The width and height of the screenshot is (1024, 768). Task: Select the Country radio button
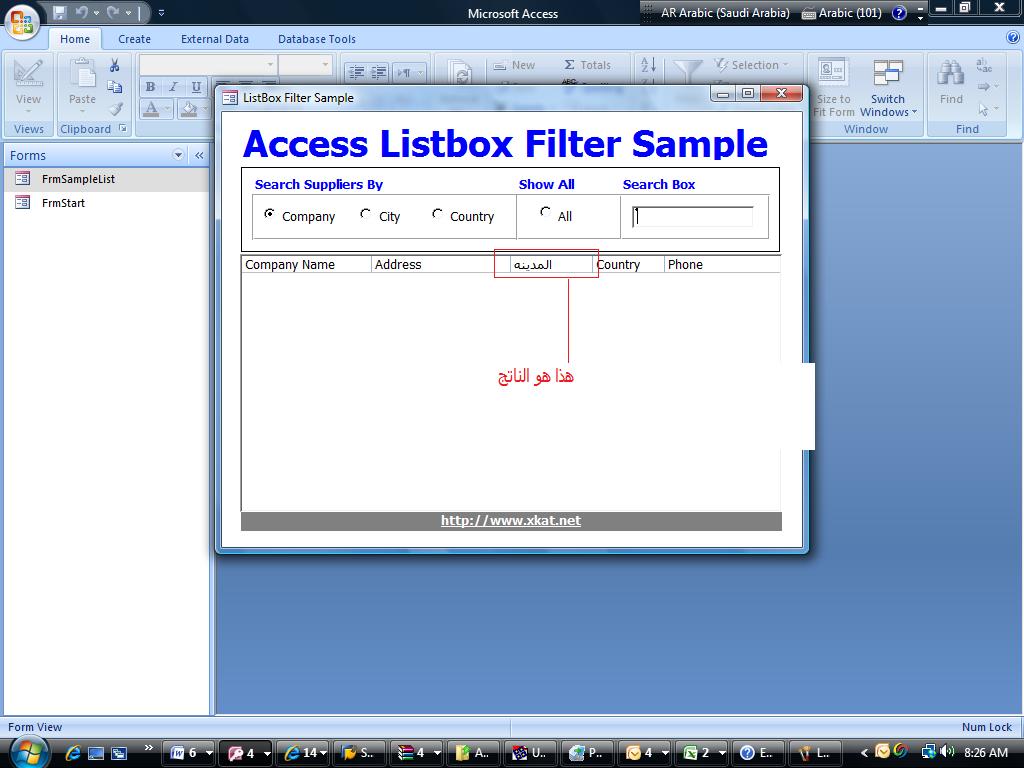[437, 214]
